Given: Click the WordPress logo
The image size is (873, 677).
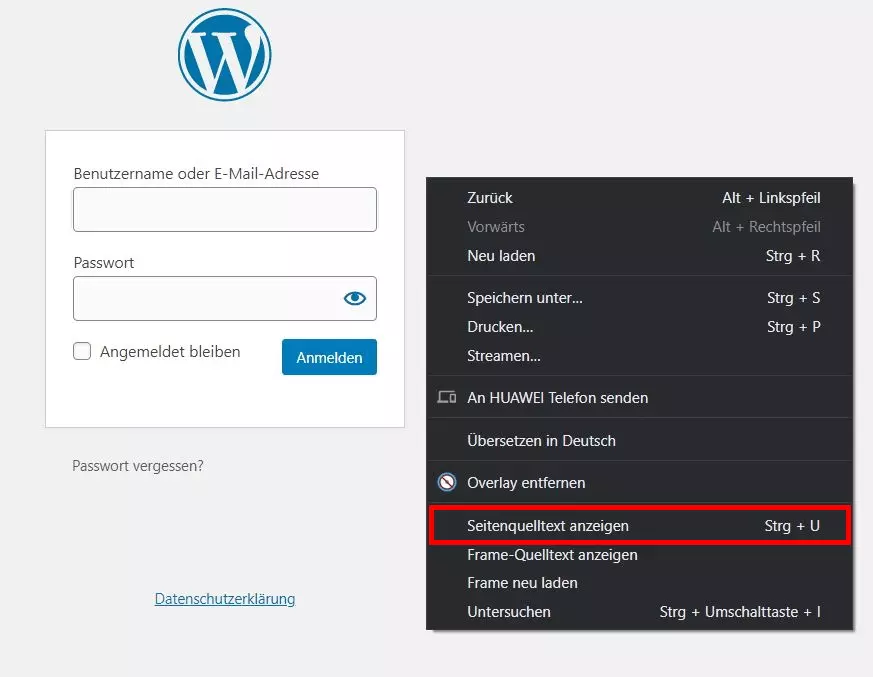Looking at the screenshot, I should (x=224, y=55).
